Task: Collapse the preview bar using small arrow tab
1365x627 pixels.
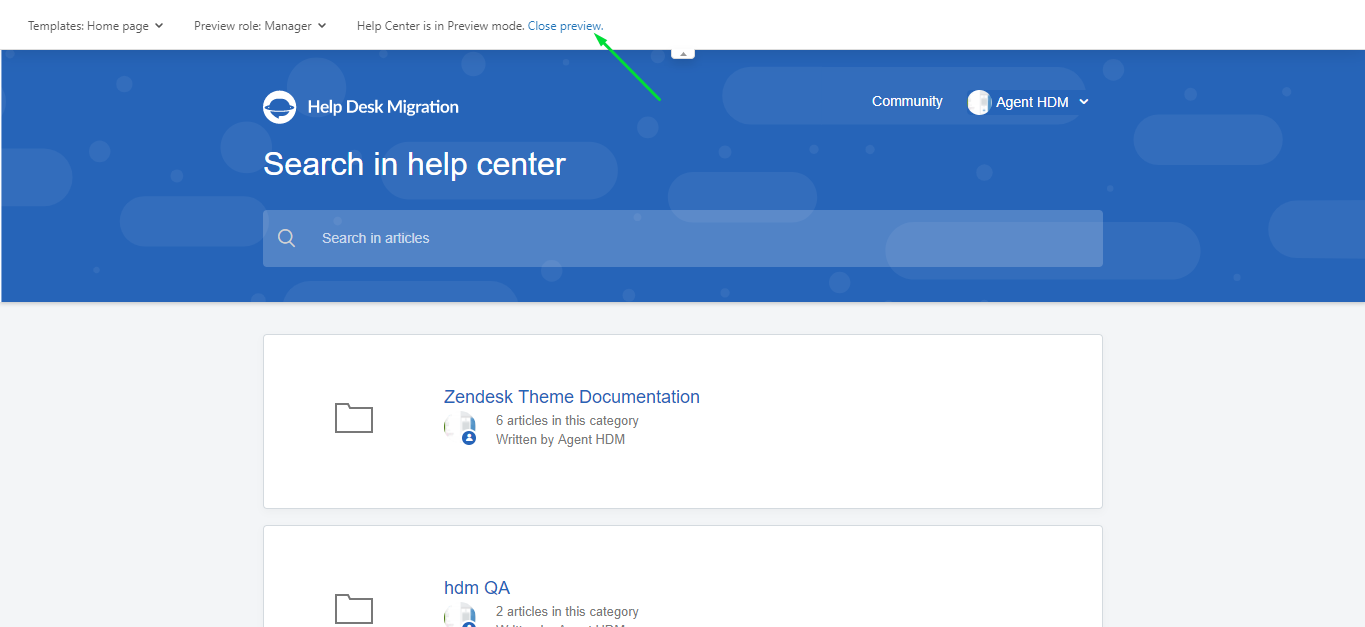Action: [683, 53]
